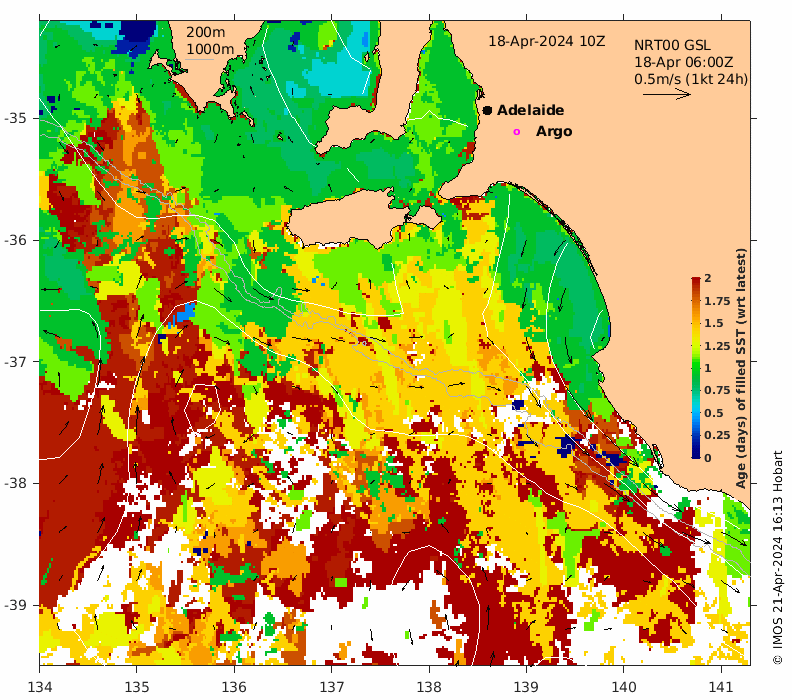Click latitude axis label '-39'
The height and width of the screenshot is (700, 792).
click(x=15, y=606)
